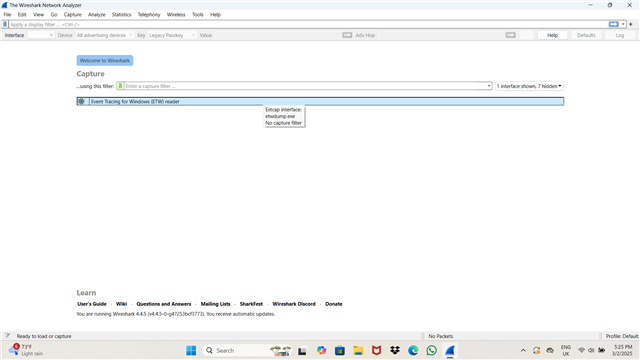The image size is (640, 360).
Task: Click the Defaults button
Action: 586,35
